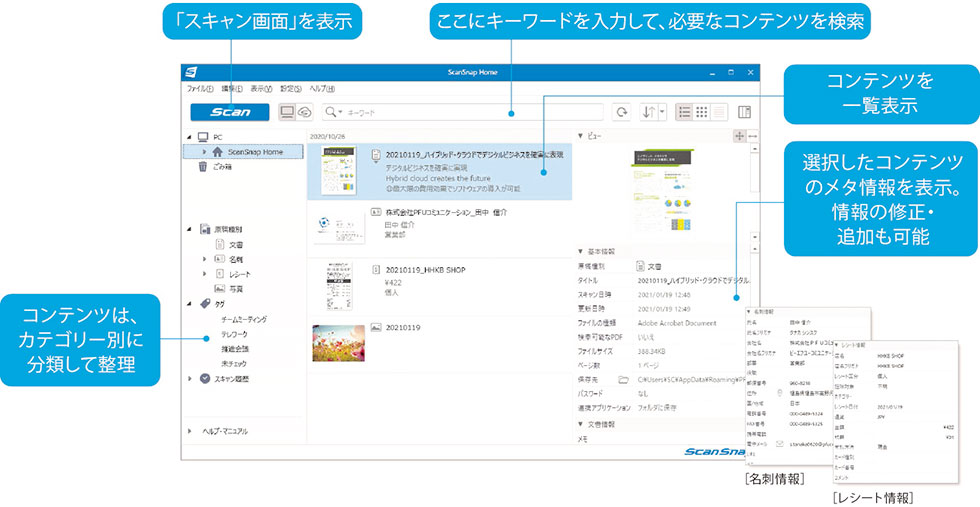Collapse the ビュー preview section
The image size is (980, 507).
click(580, 136)
